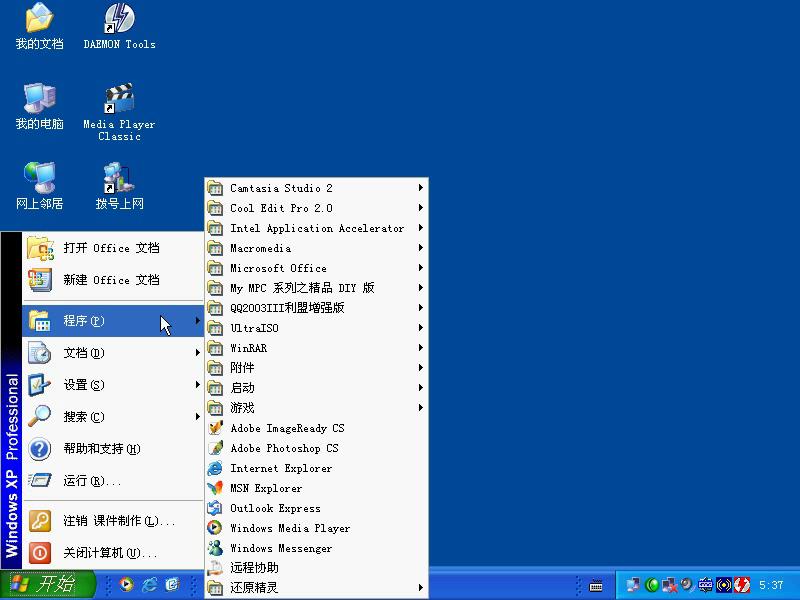Click the green round tray icon
Viewport: 800px width, 600px height.
(x=652, y=585)
